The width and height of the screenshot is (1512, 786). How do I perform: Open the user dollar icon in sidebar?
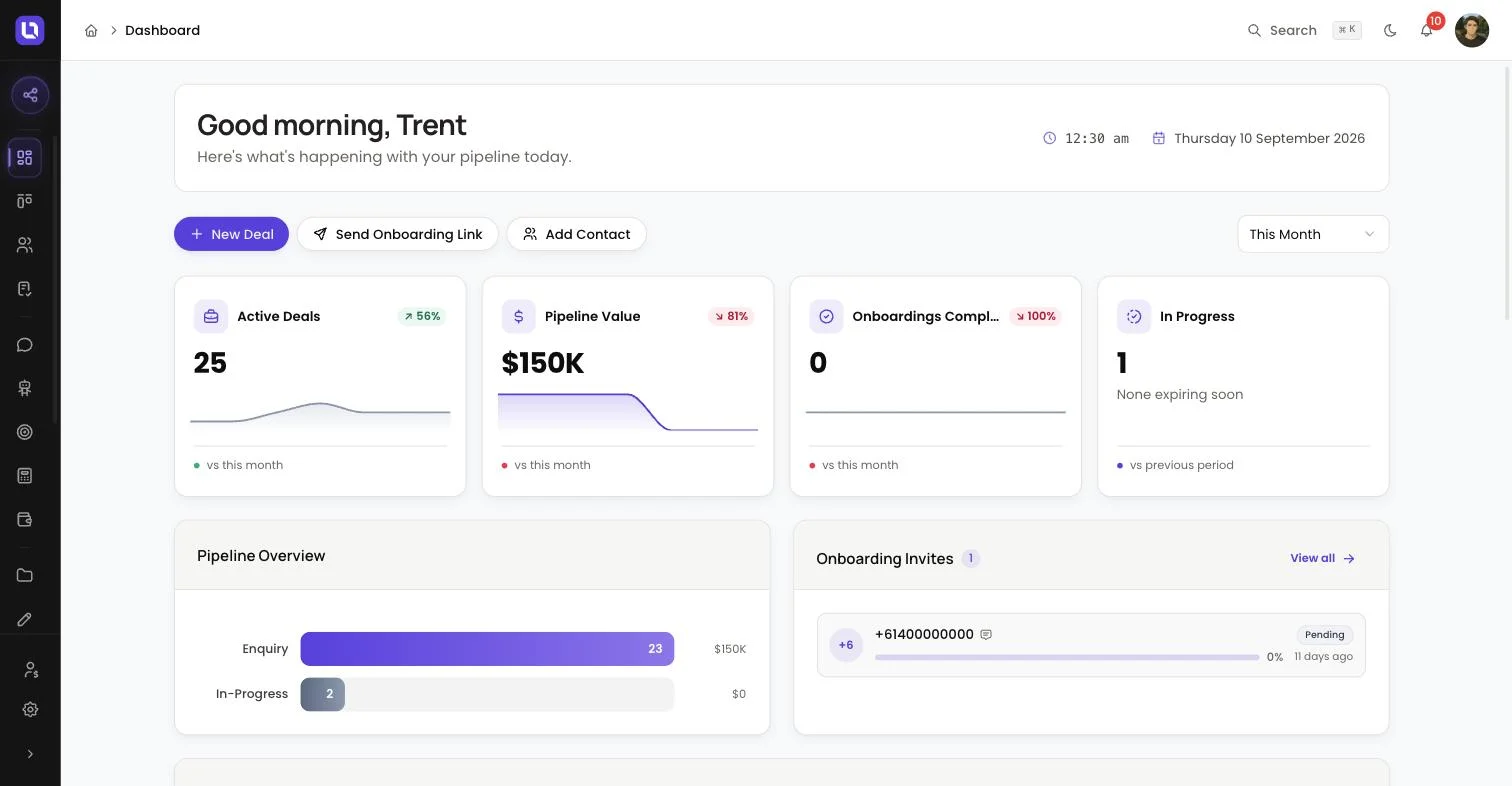click(x=30, y=669)
